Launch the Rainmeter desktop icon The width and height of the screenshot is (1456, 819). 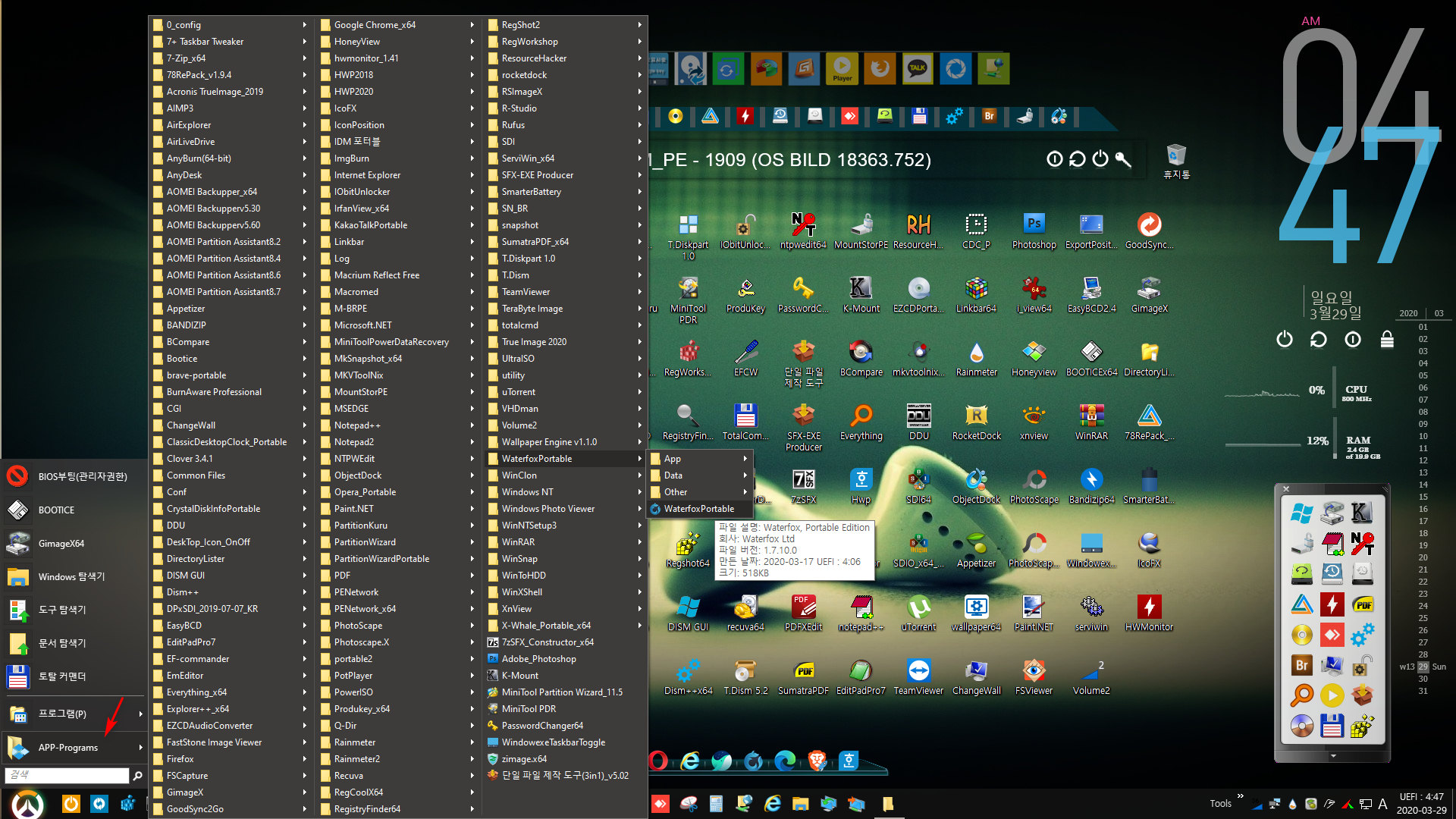coord(976,359)
